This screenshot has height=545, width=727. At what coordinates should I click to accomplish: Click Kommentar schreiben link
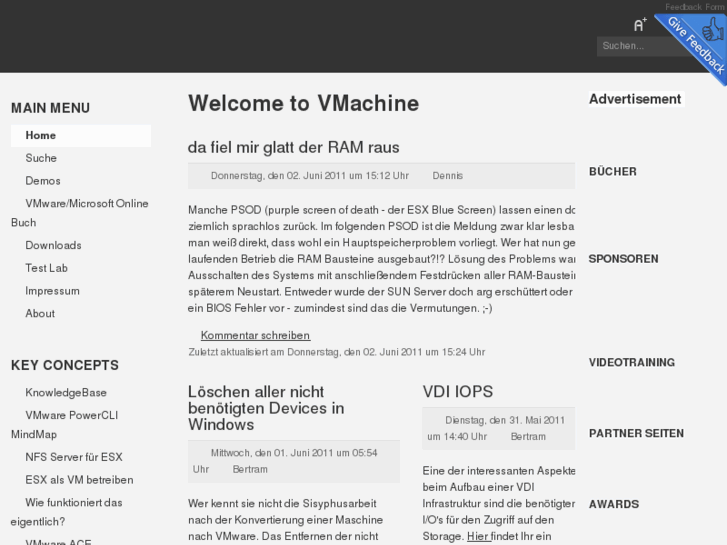pyautogui.click(x=255, y=335)
